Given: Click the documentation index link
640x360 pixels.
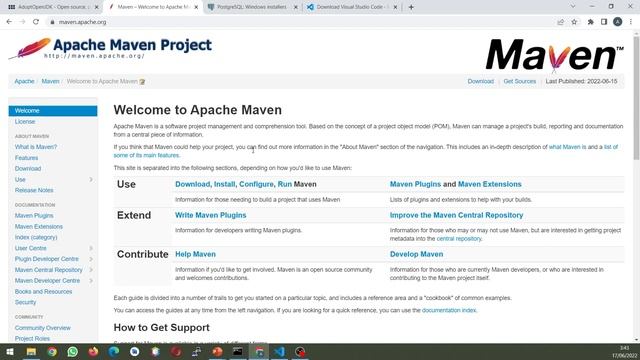Looking at the screenshot, I should point(449,310).
